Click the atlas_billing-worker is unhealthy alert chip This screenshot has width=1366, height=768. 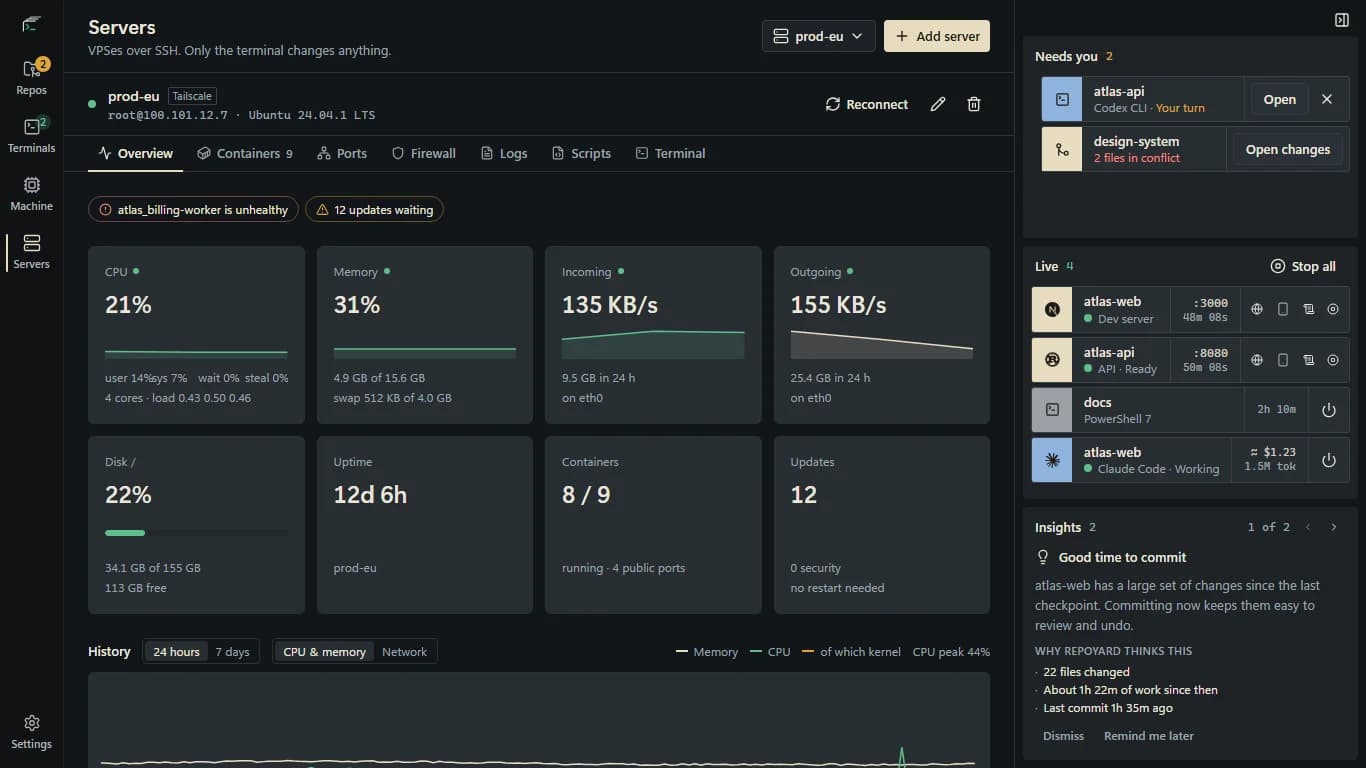point(193,210)
